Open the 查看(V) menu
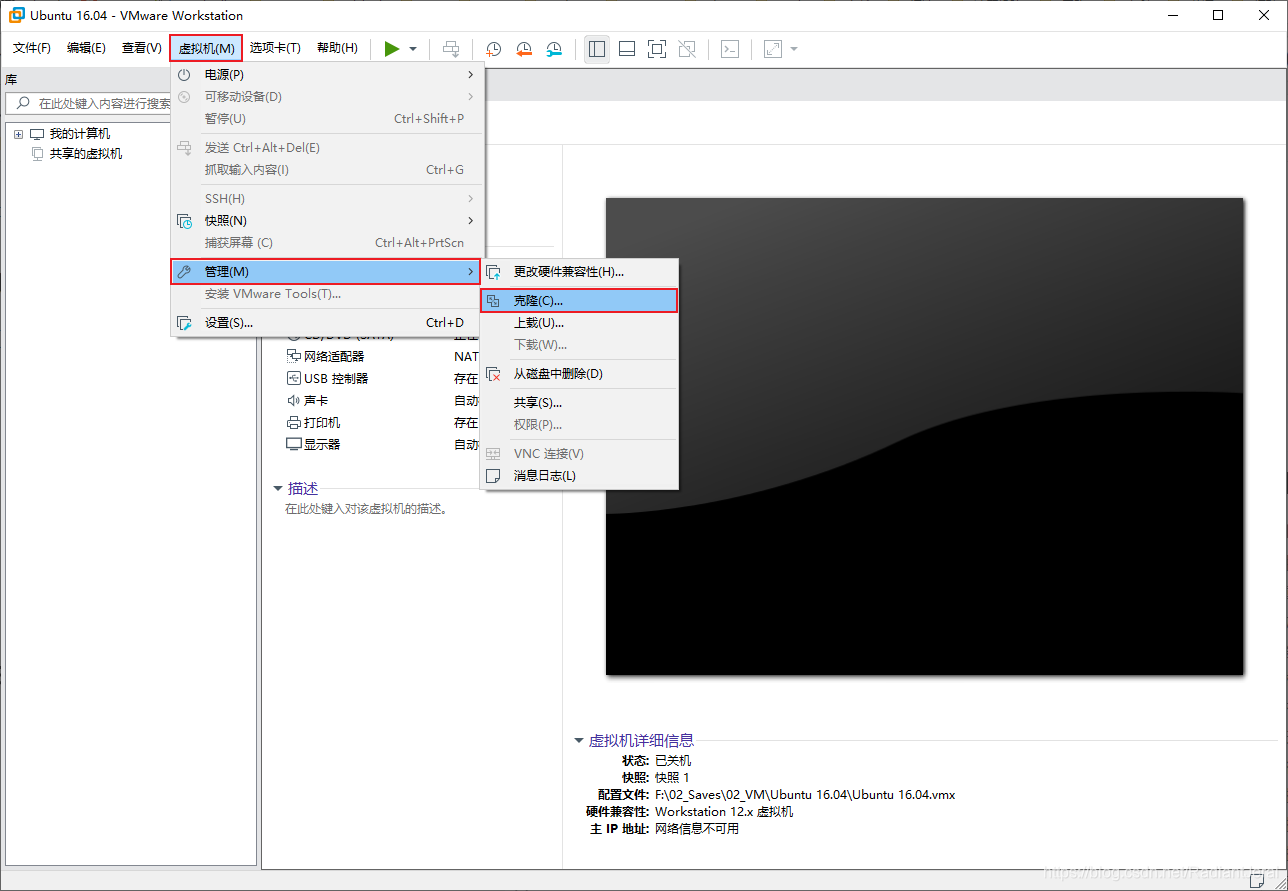 (141, 48)
